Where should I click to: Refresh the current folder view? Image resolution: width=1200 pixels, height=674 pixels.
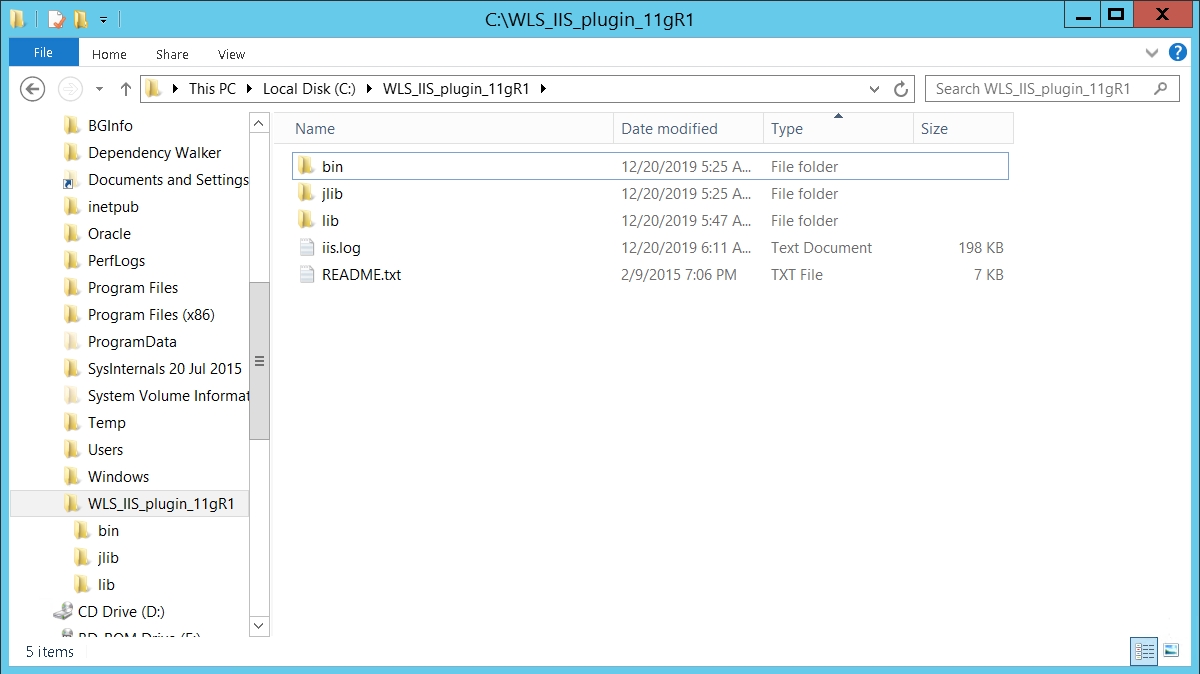click(x=901, y=89)
